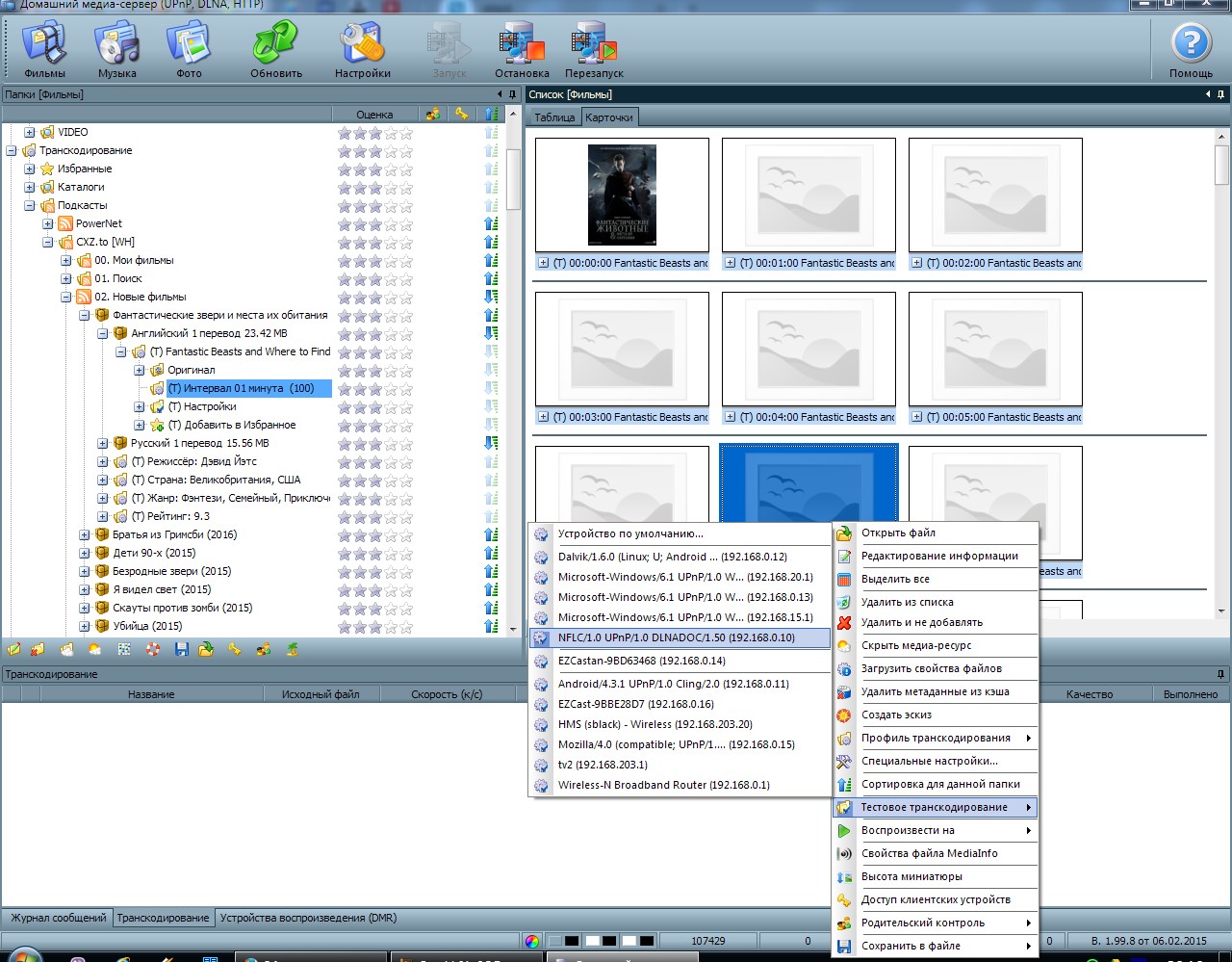Collapse the Подкасты tree node
This screenshot has height=962, width=1232.
[x=30, y=206]
